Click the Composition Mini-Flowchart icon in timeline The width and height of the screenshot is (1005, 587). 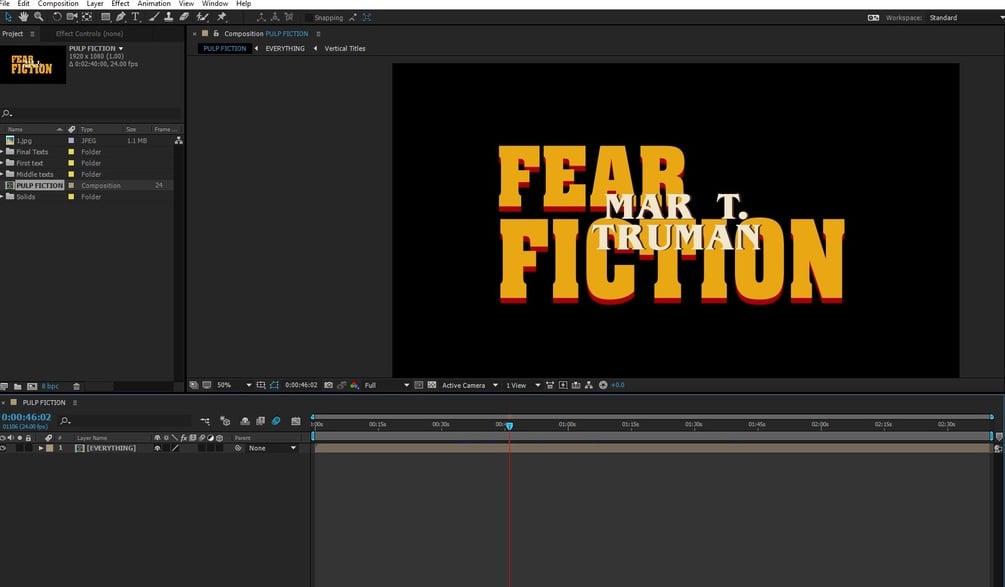coord(204,421)
